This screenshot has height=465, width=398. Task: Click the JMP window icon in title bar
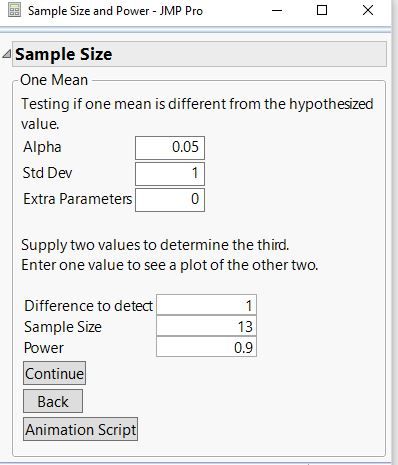point(14,10)
